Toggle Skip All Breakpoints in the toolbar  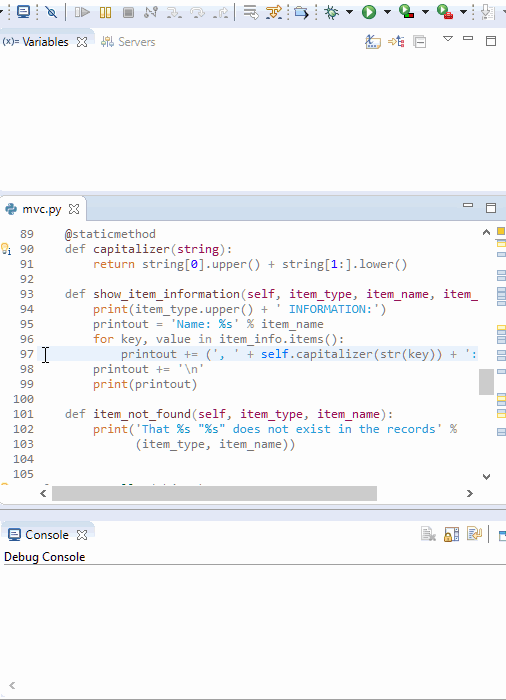(51, 12)
